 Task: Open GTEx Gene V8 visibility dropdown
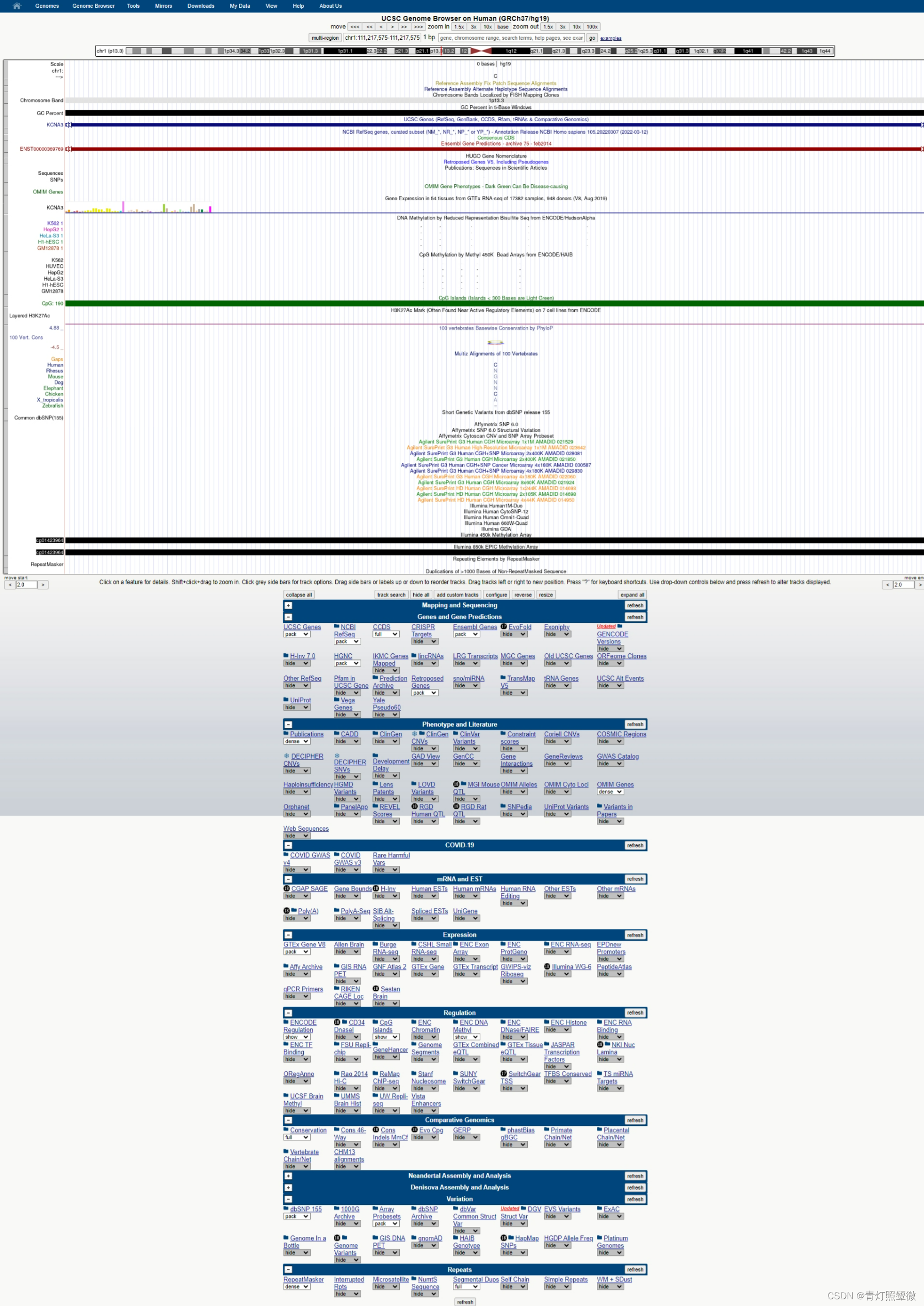(x=297, y=952)
